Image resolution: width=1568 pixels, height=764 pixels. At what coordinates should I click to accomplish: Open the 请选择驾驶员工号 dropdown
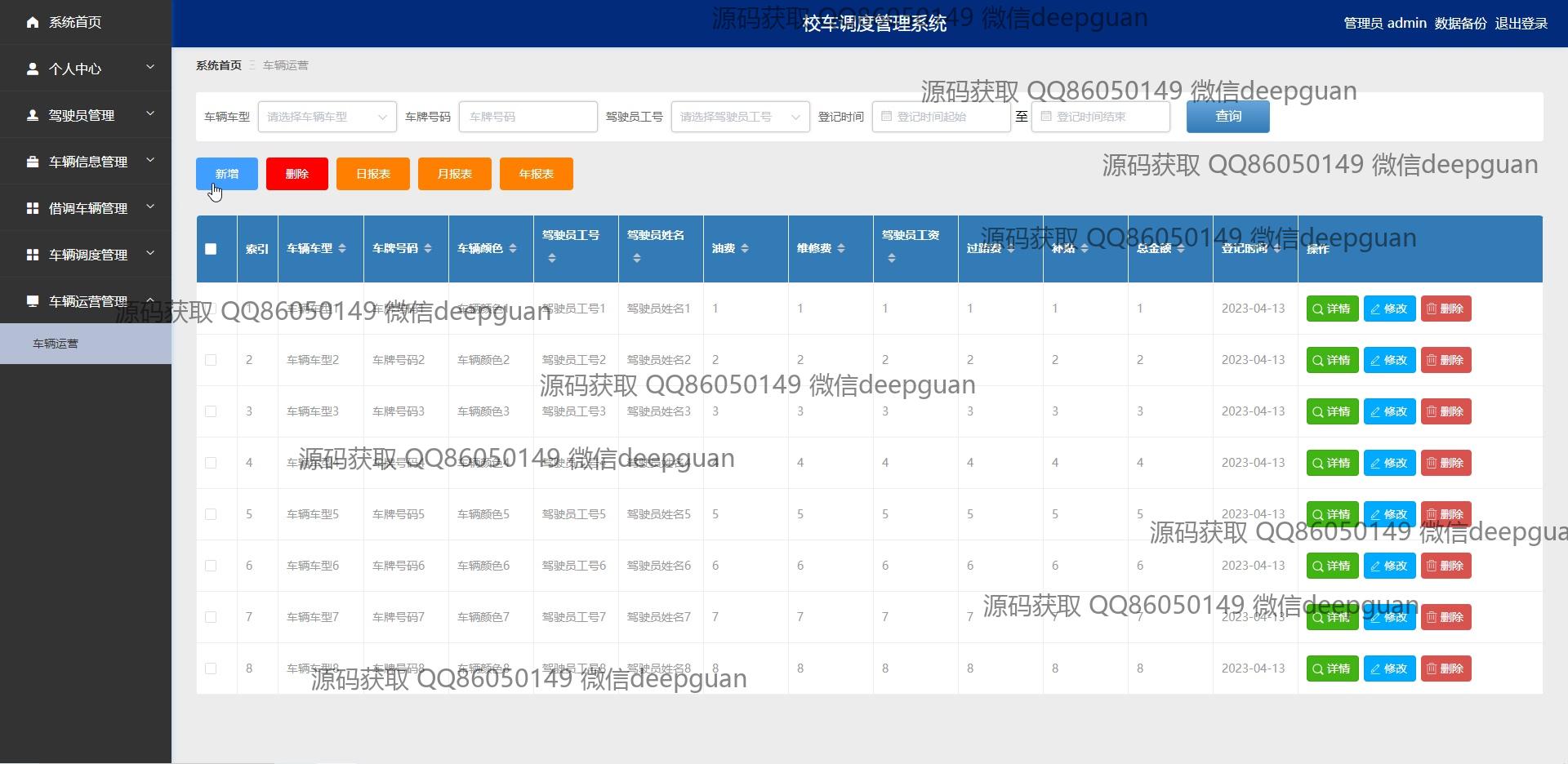738,116
